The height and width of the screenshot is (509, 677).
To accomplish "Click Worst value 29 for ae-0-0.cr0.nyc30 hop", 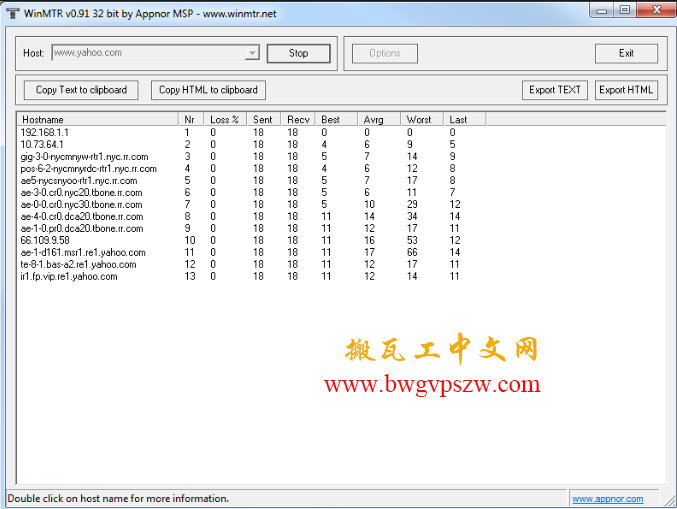I will [412, 205].
